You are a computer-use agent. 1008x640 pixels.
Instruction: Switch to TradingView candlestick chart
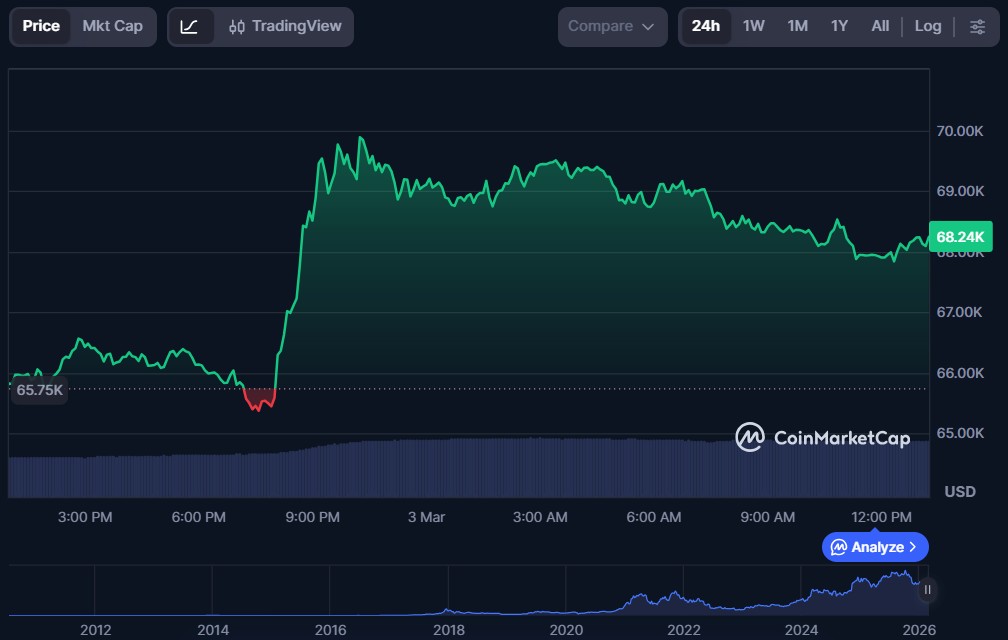click(284, 26)
